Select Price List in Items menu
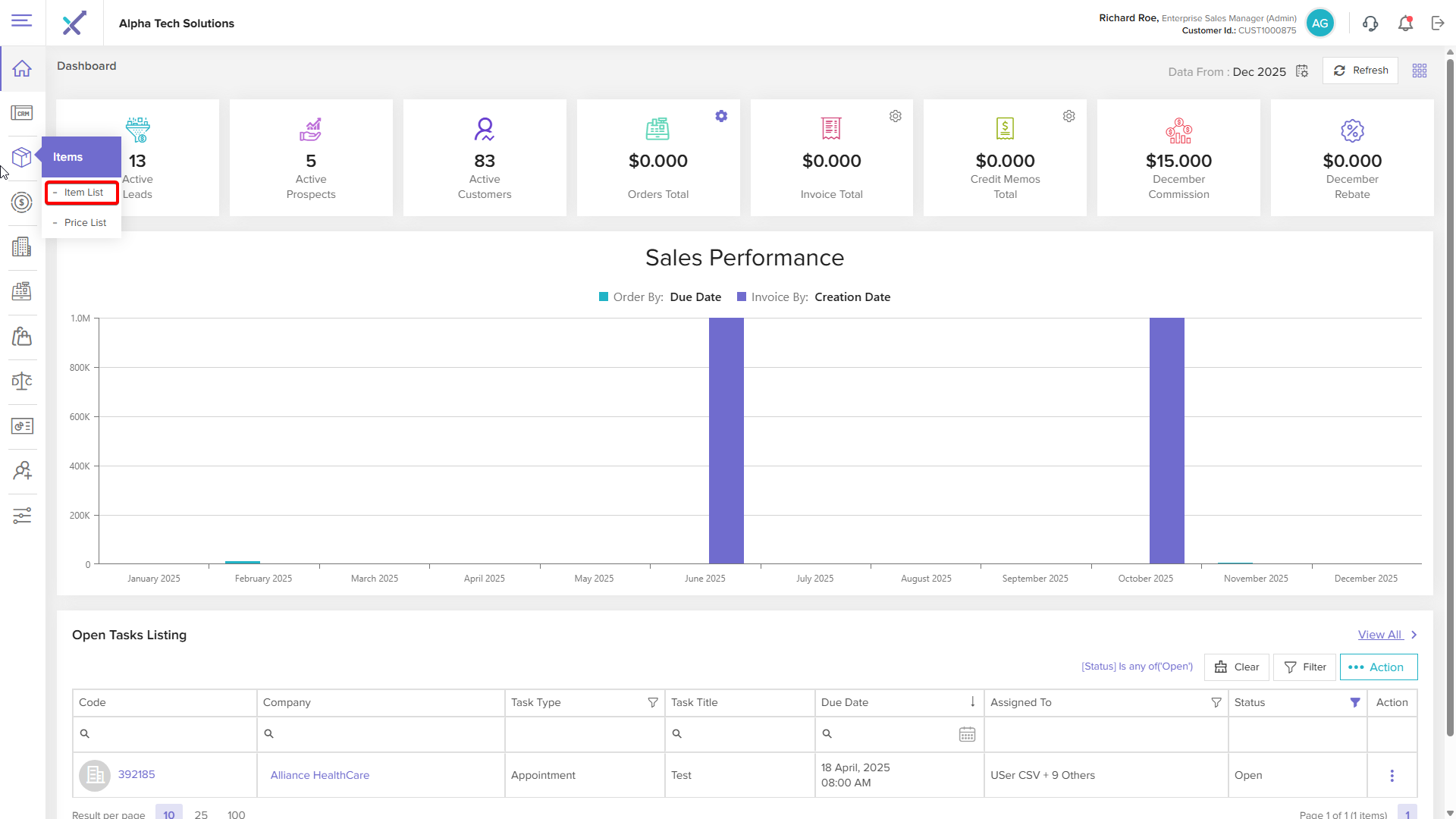Viewport: 1456px width, 819px height. click(x=85, y=223)
